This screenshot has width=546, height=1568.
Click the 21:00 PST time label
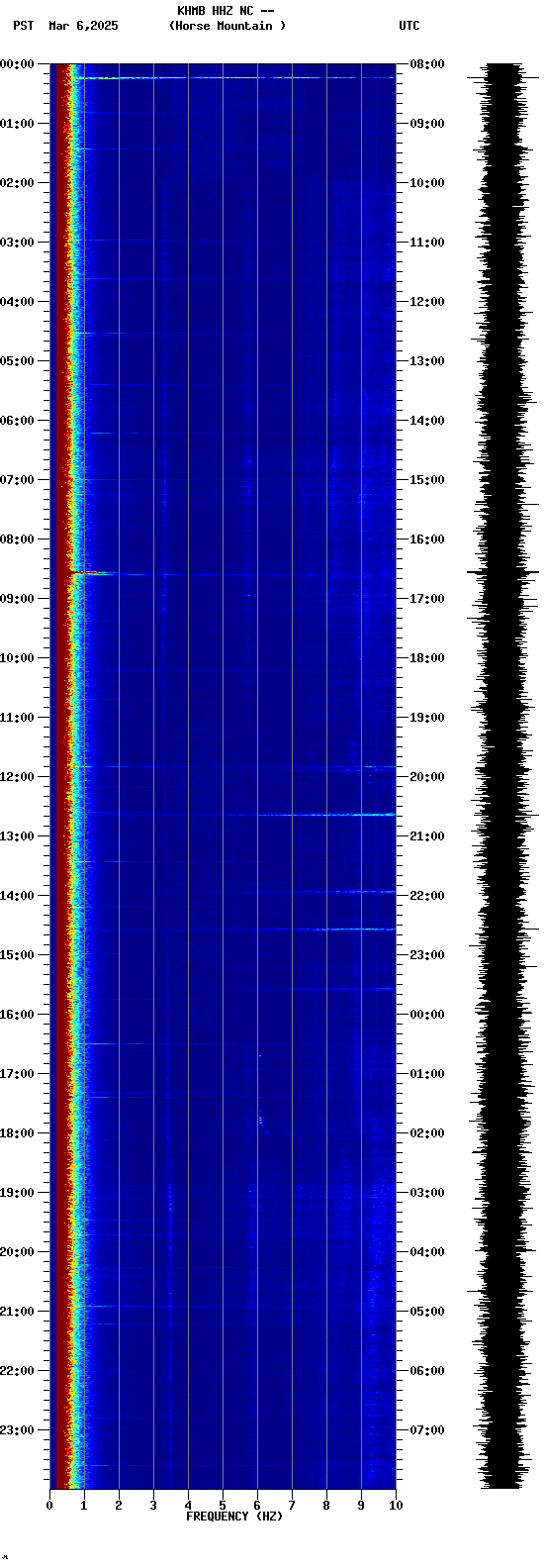pos(17,1312)
